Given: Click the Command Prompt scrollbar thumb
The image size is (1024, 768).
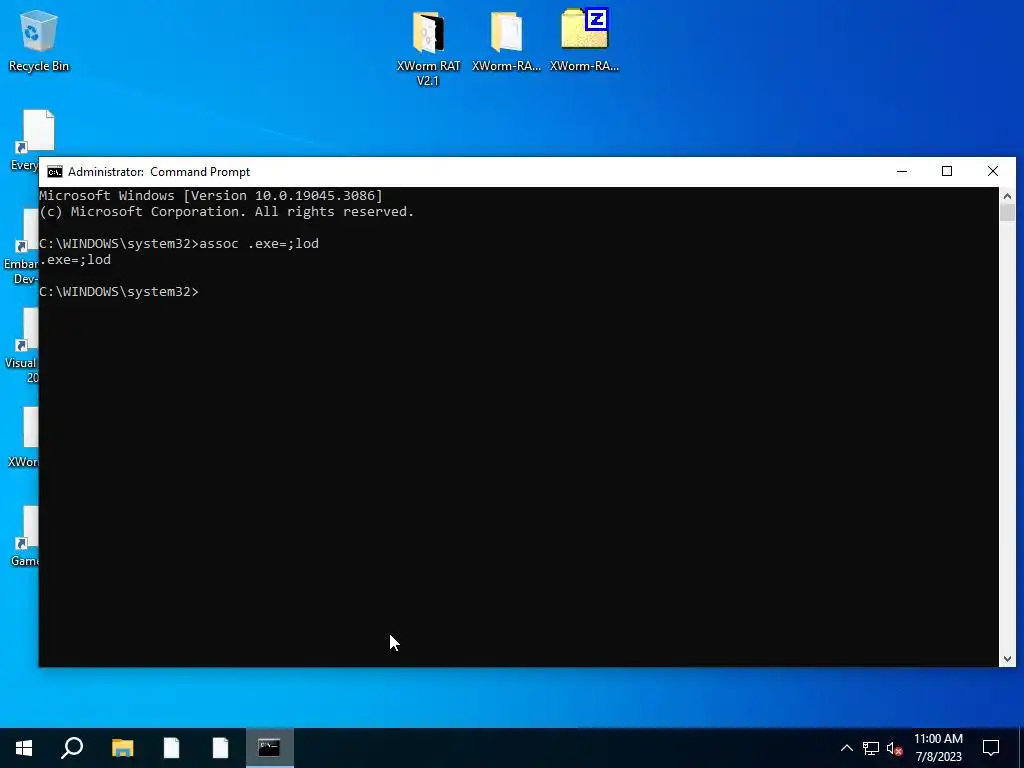Looking at the screenshot, I should 1007,213.
